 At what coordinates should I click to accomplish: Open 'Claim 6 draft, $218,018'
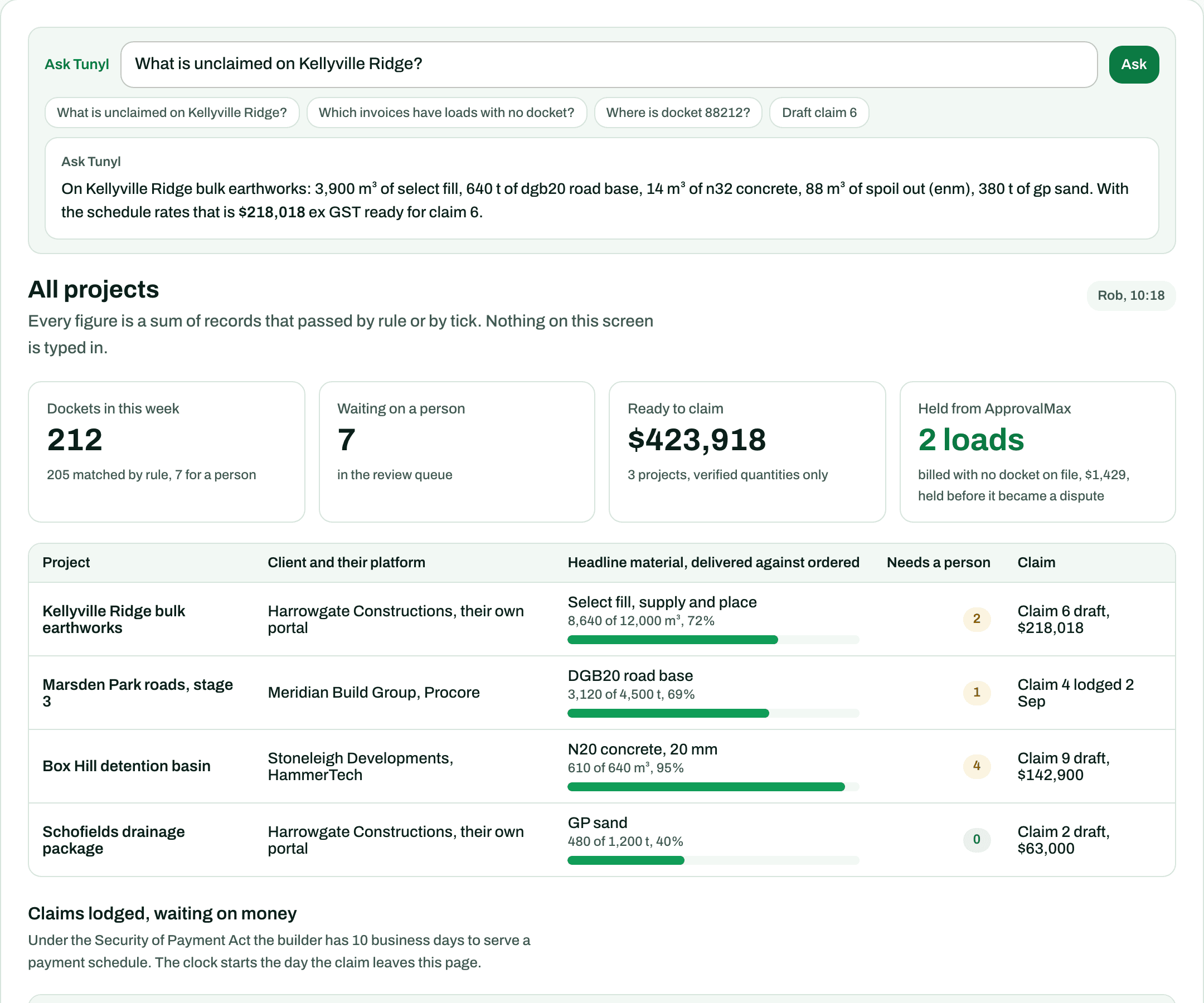tap(1064, 620)
